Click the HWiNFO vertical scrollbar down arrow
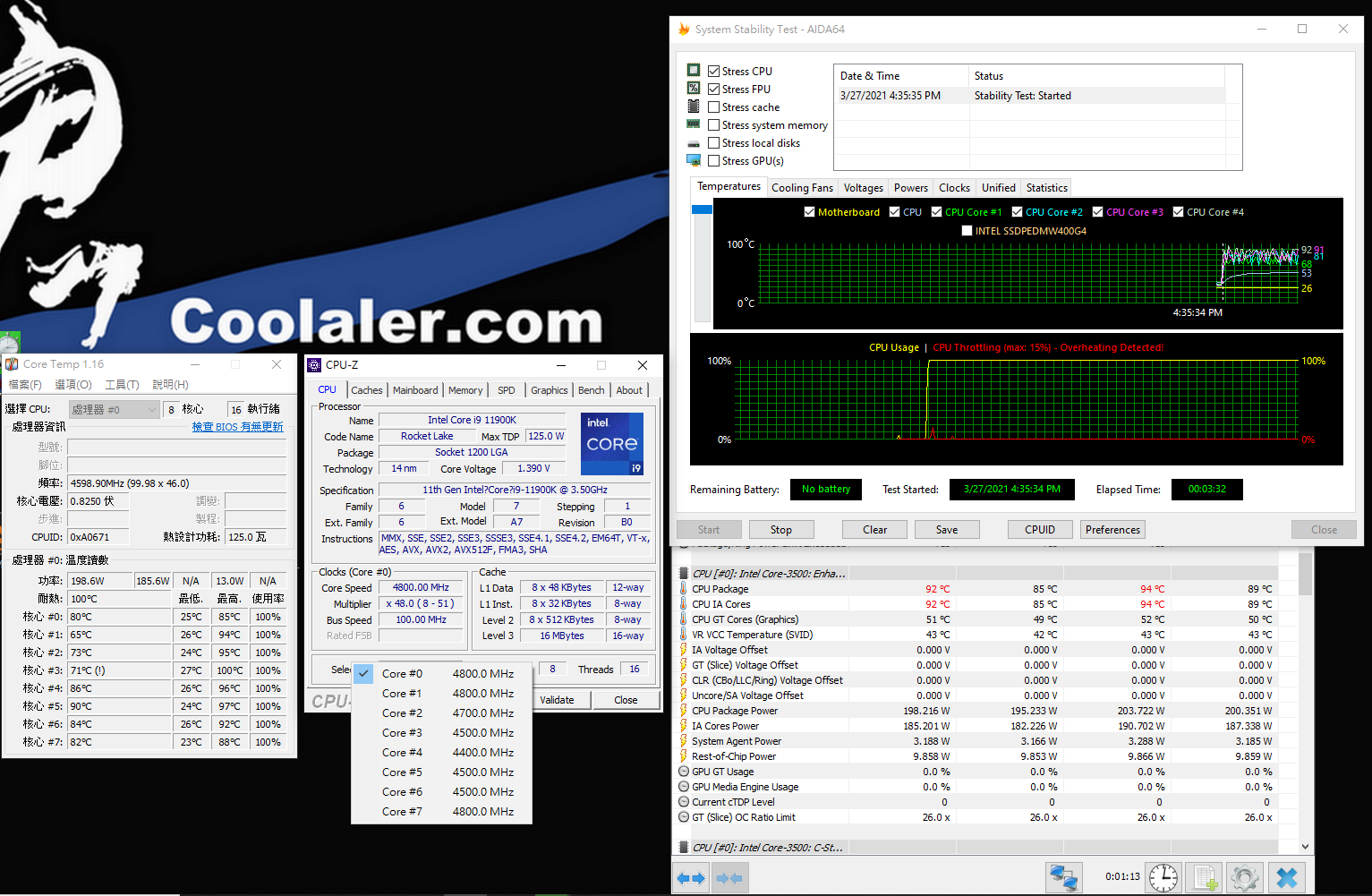 click(x=1305, y=847)
